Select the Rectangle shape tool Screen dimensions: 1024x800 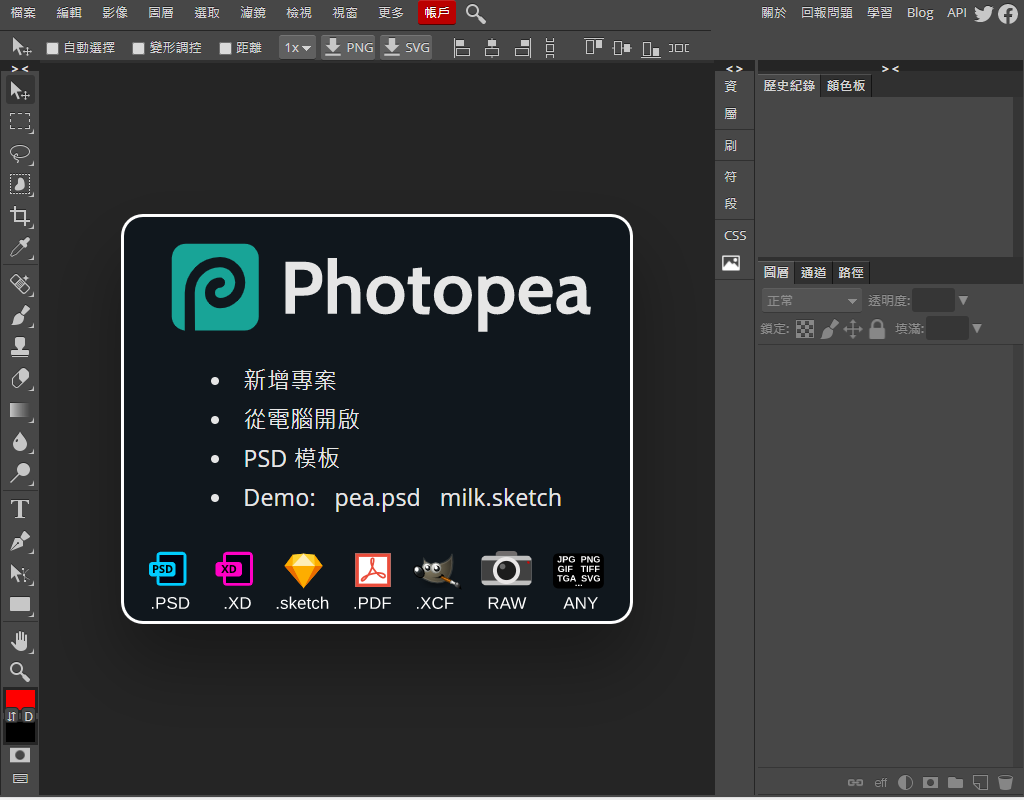tap(20, 605)
